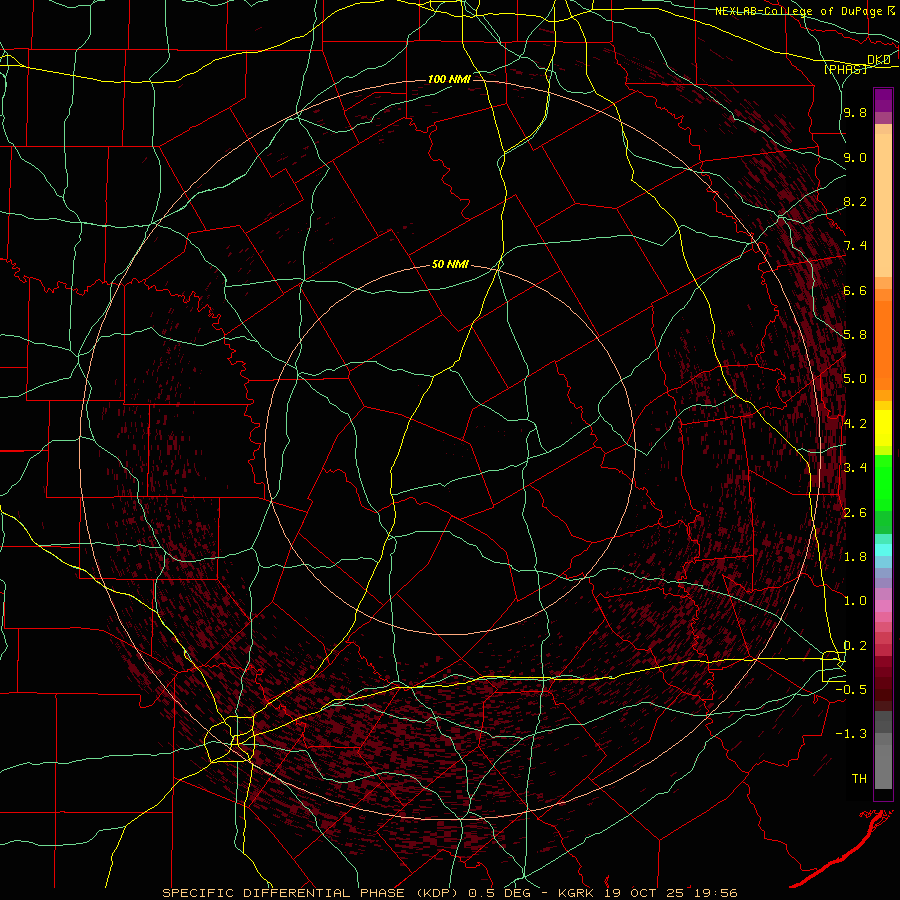This screenshot has width=900, height=900.
Task: Click the 4.2 value on the color scale
Action: coord(855,424)
